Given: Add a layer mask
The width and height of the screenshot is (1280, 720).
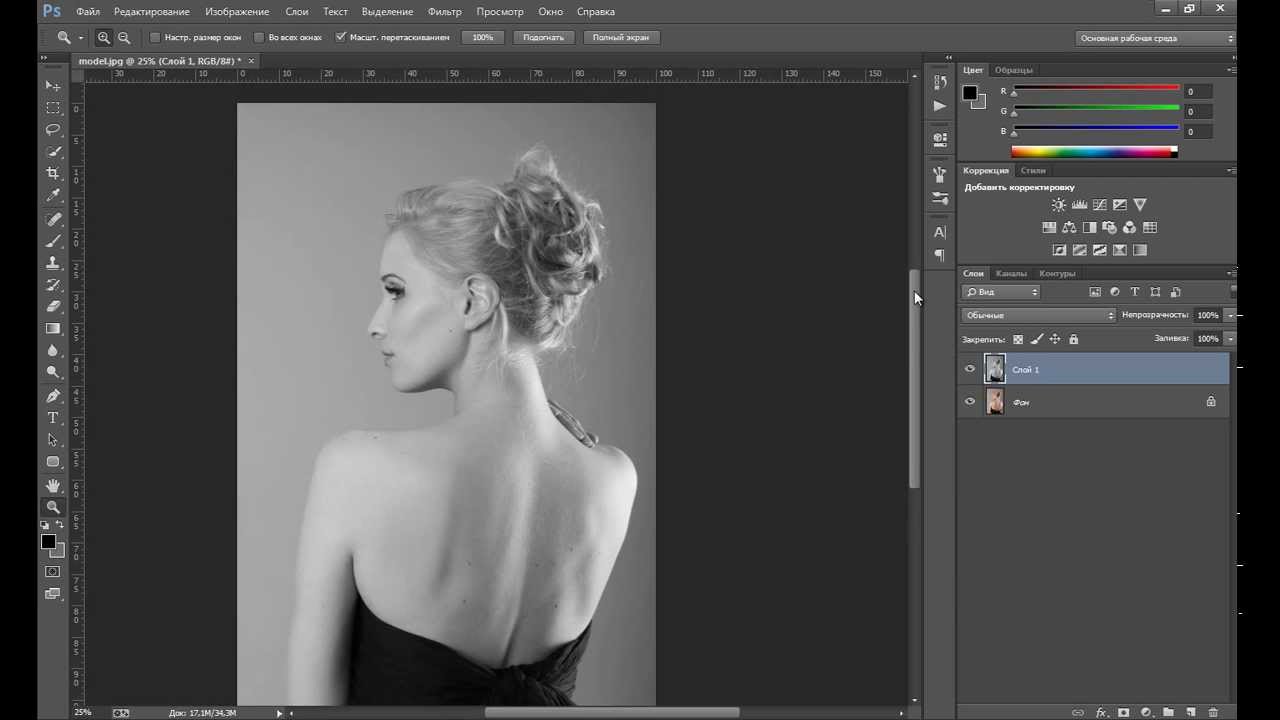Looking at the screenshot, I should tap(1123, 712).
